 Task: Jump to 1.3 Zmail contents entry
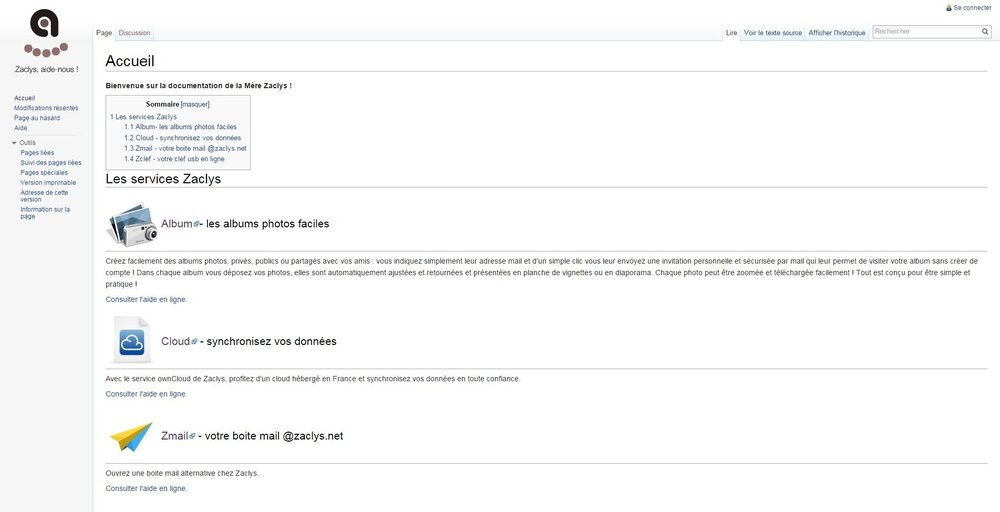(185, 148)
